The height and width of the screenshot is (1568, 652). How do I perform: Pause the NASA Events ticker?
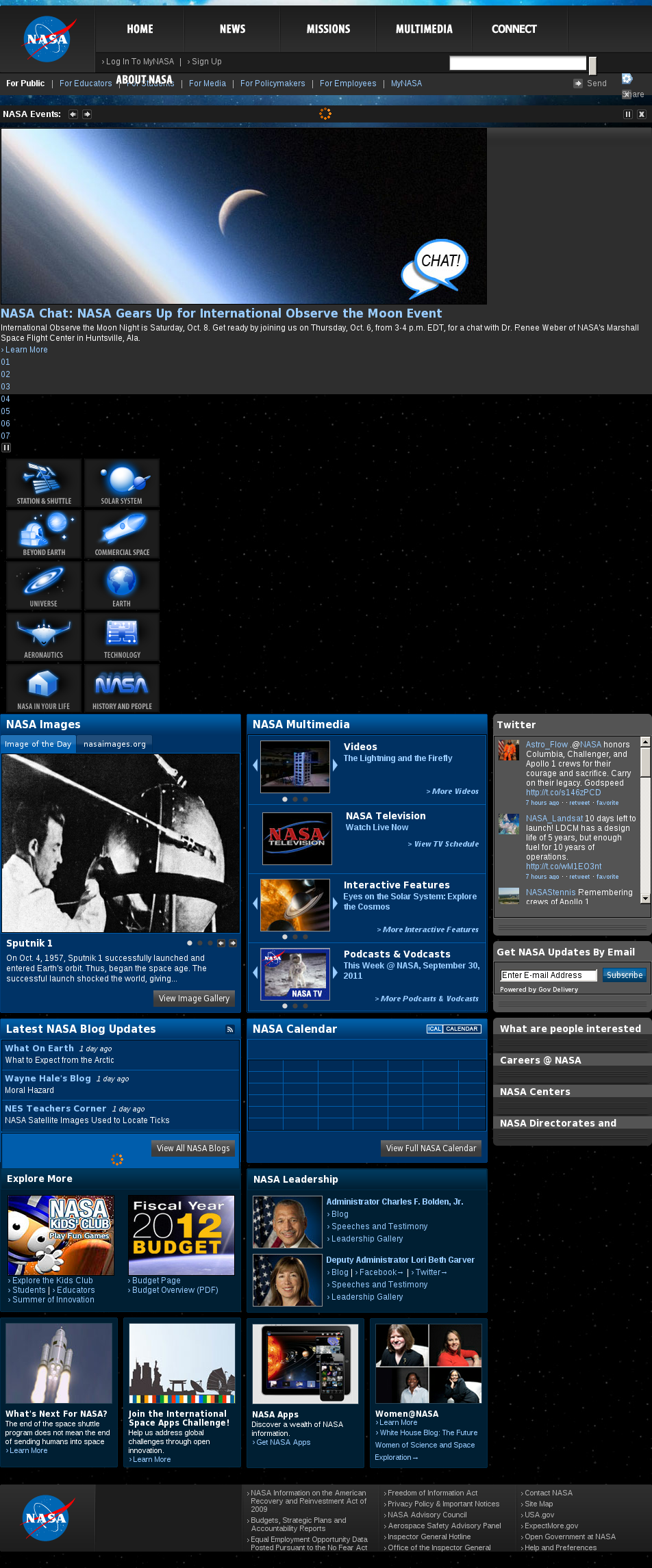(x=627, y=114)
